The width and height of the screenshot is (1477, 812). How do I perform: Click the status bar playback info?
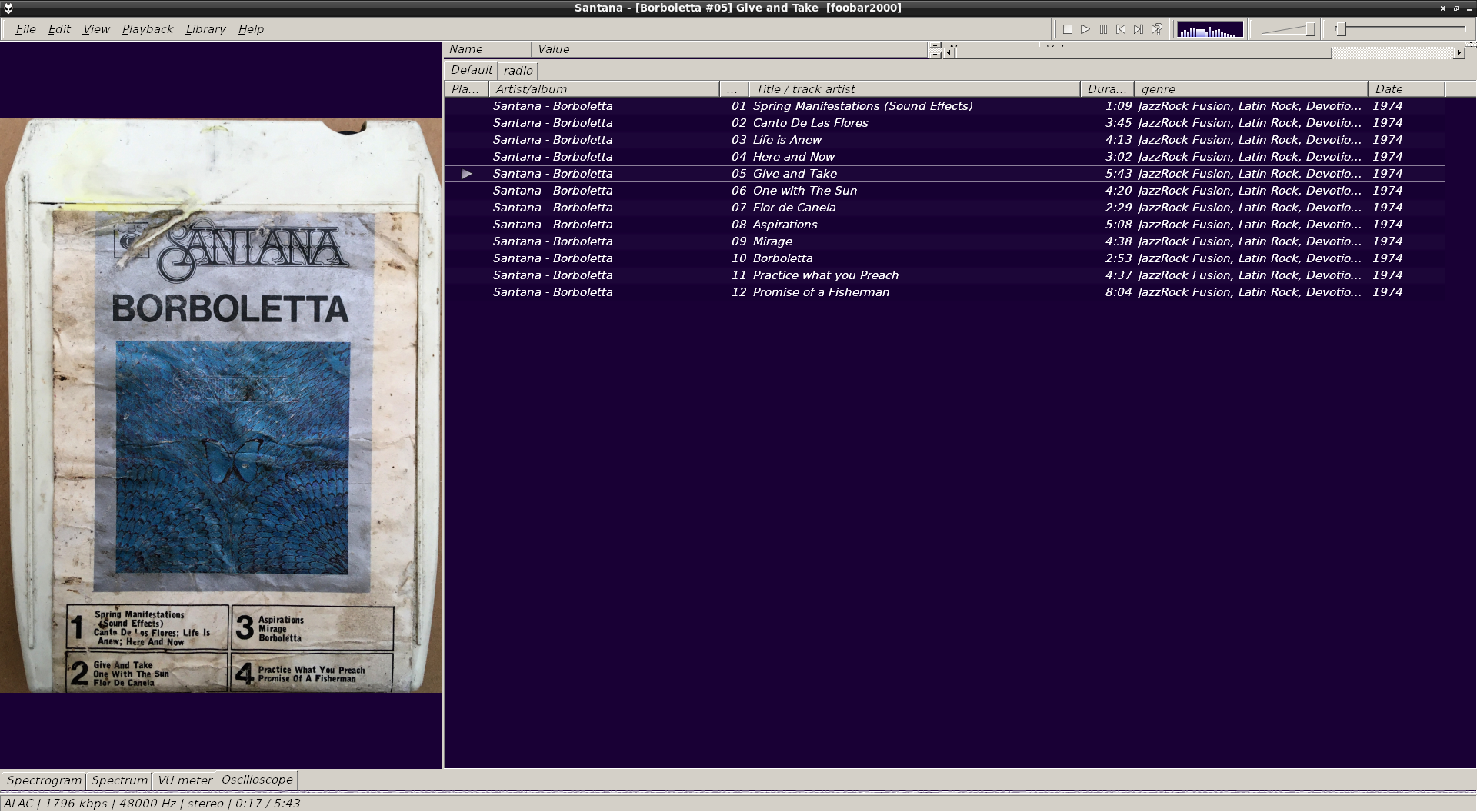(x=152, y=804)
